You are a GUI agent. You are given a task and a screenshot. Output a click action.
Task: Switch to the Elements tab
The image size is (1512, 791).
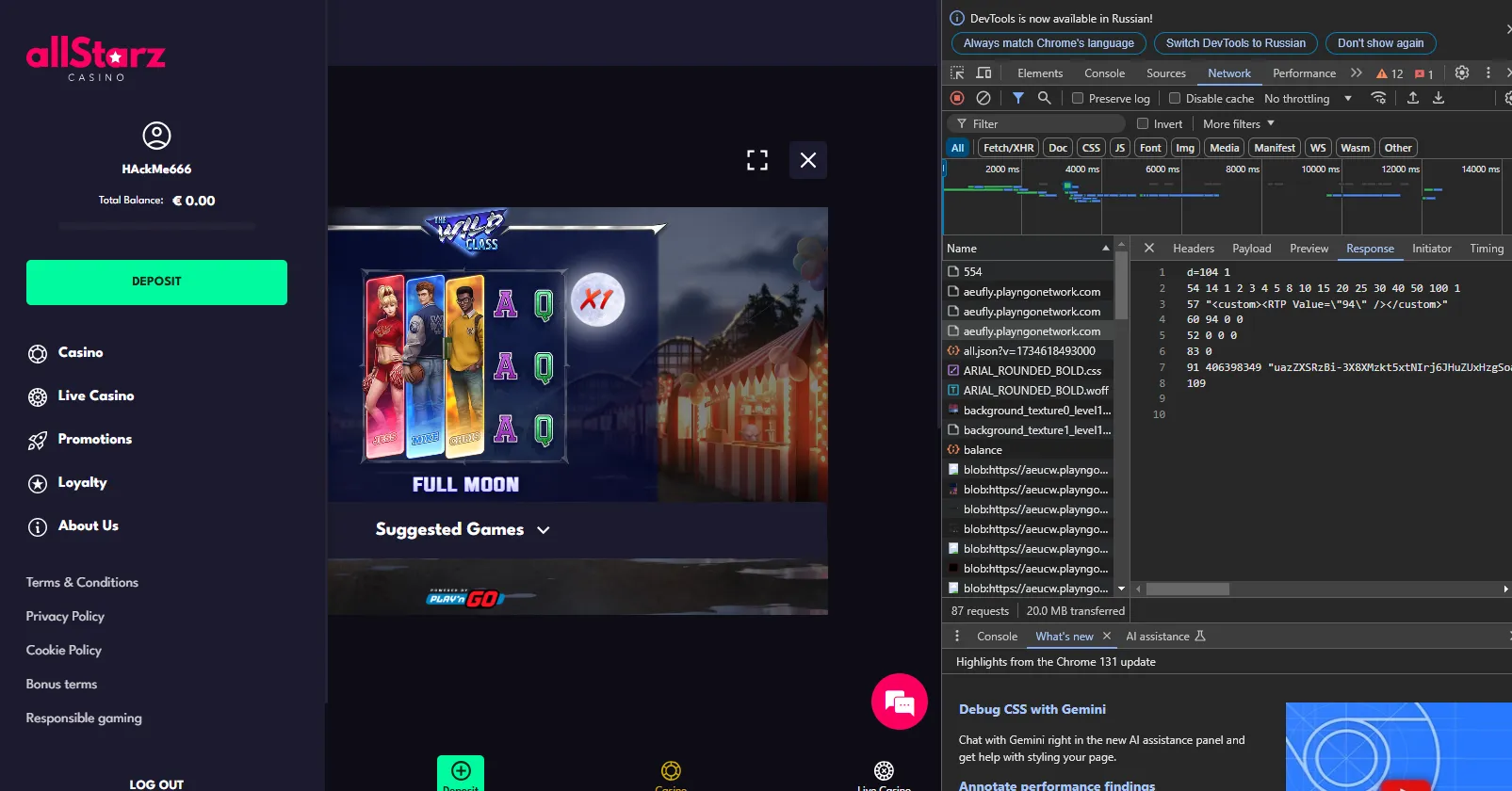coord(1040,73)
